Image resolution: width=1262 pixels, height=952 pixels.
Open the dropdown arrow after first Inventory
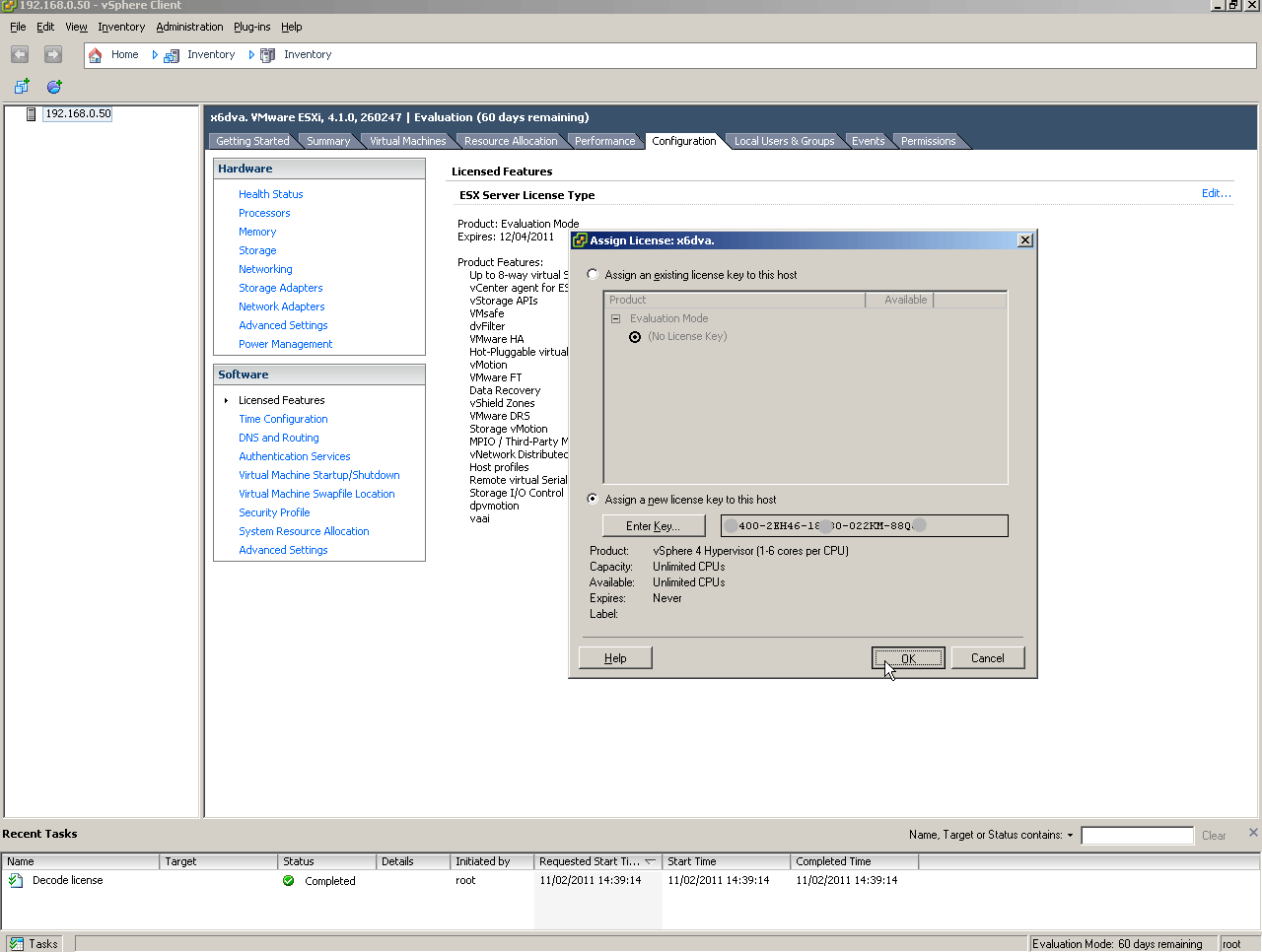[251, 55]
